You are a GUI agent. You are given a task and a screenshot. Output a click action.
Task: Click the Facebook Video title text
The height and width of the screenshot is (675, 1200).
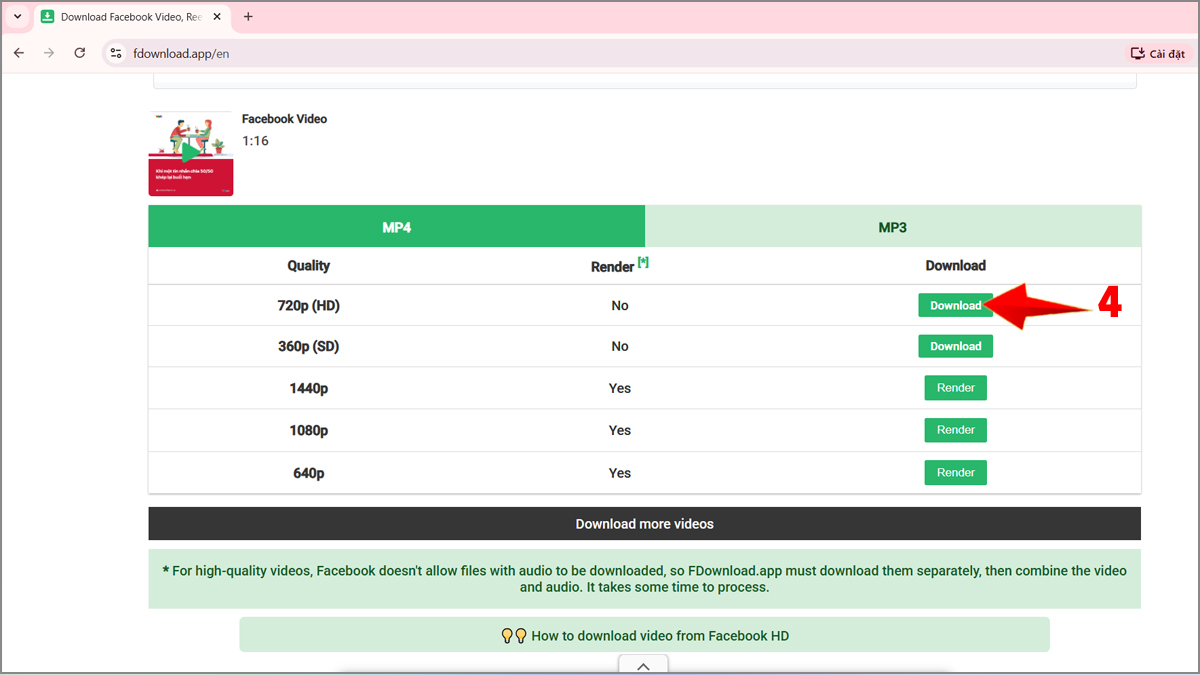coord(285,119)
